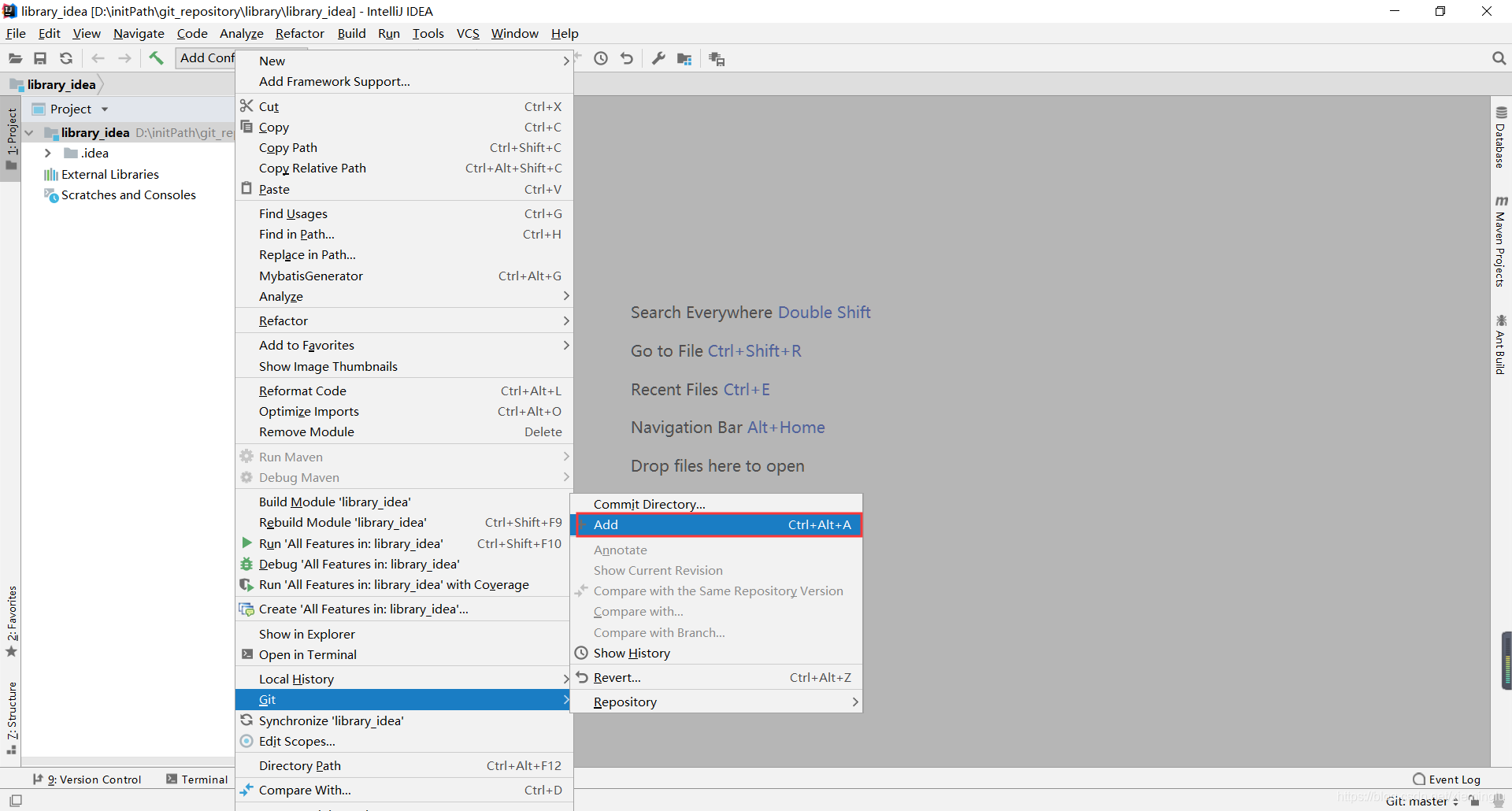Image resolution: width=1512 pixels, height=811 pixels.
Task: Click the Synchronize refresh toolbar icon
Action: [66, 58]
